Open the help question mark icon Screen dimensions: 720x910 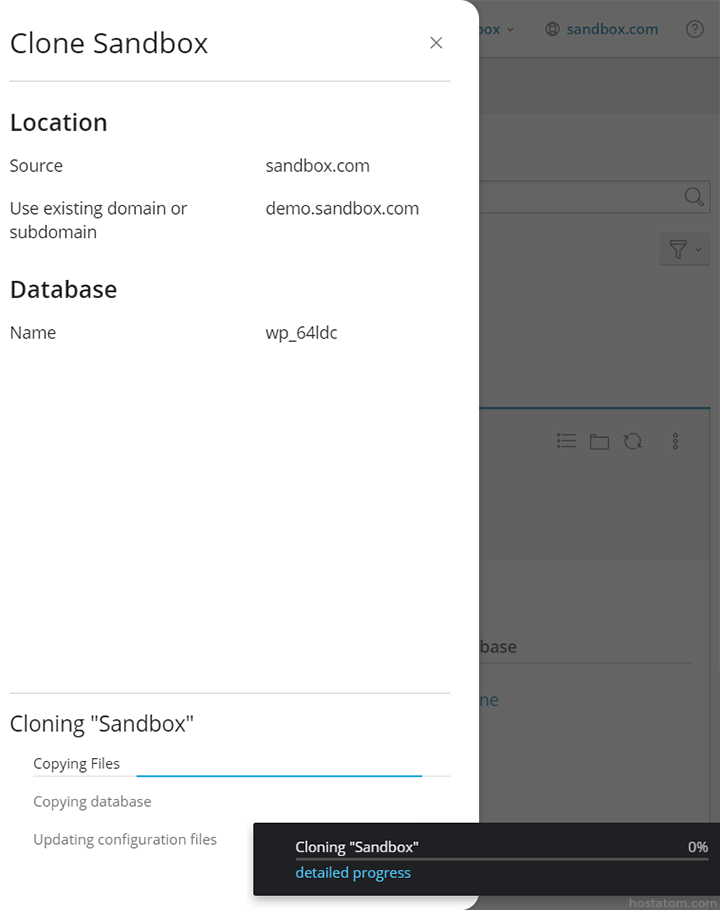point(695,29)
